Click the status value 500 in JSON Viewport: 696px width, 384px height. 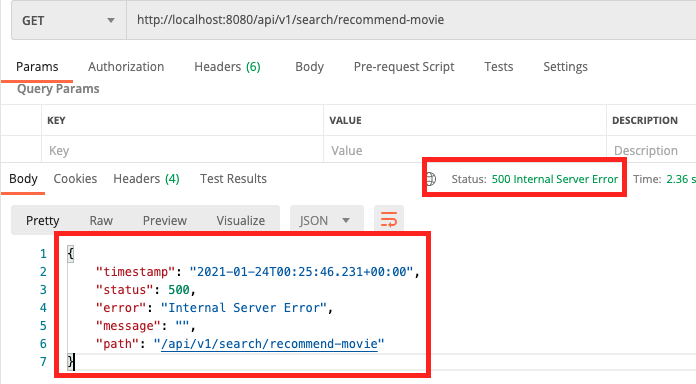point(179,290)
